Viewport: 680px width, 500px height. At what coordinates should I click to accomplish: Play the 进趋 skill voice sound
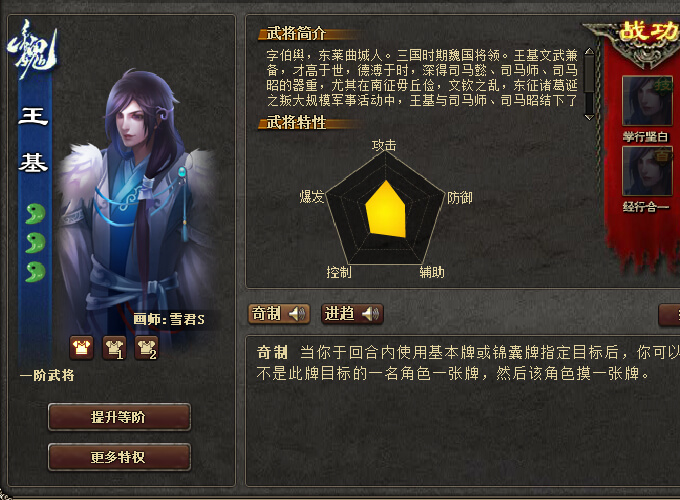click(371, 313)
